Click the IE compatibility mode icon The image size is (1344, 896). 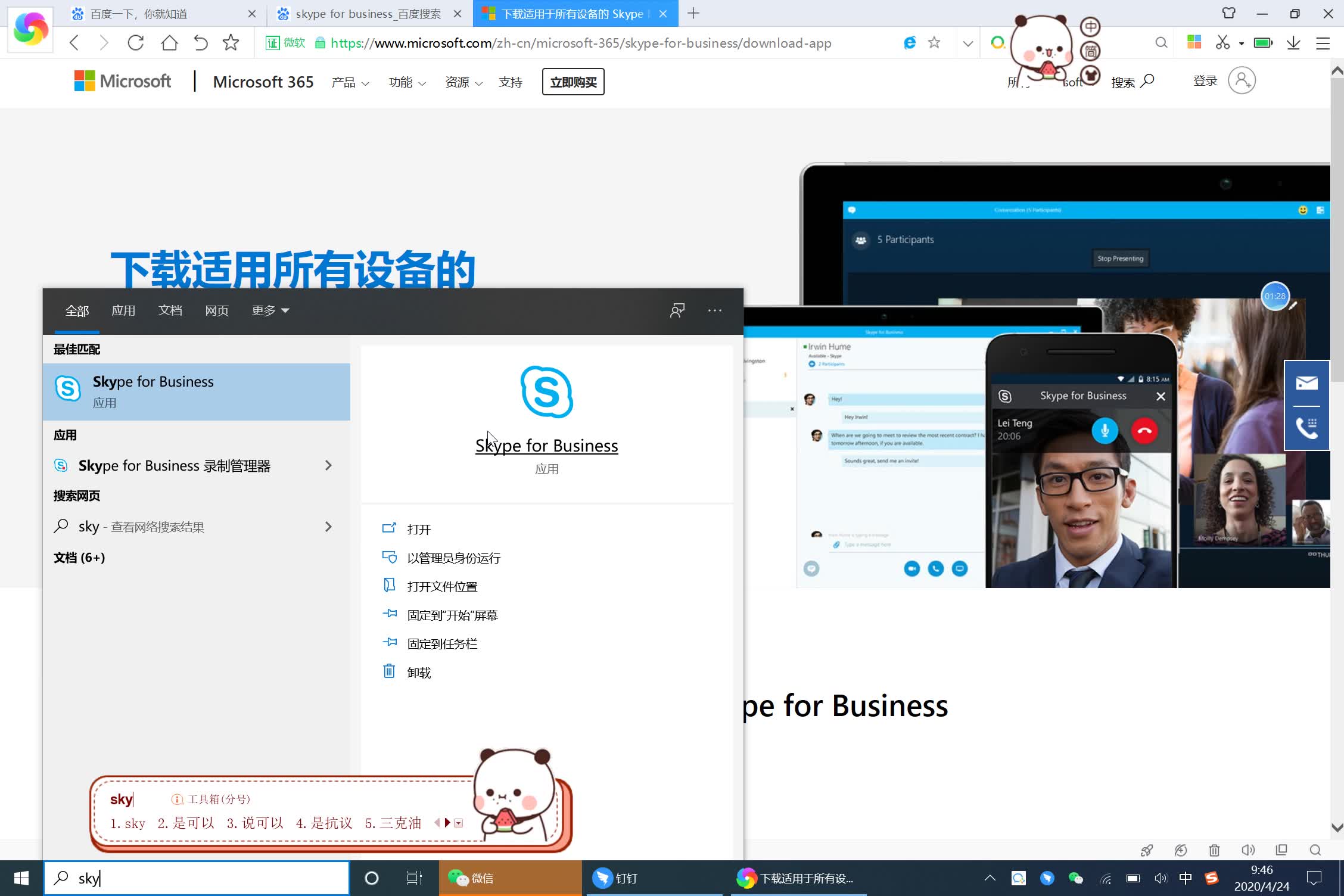(x=910, y=43)
